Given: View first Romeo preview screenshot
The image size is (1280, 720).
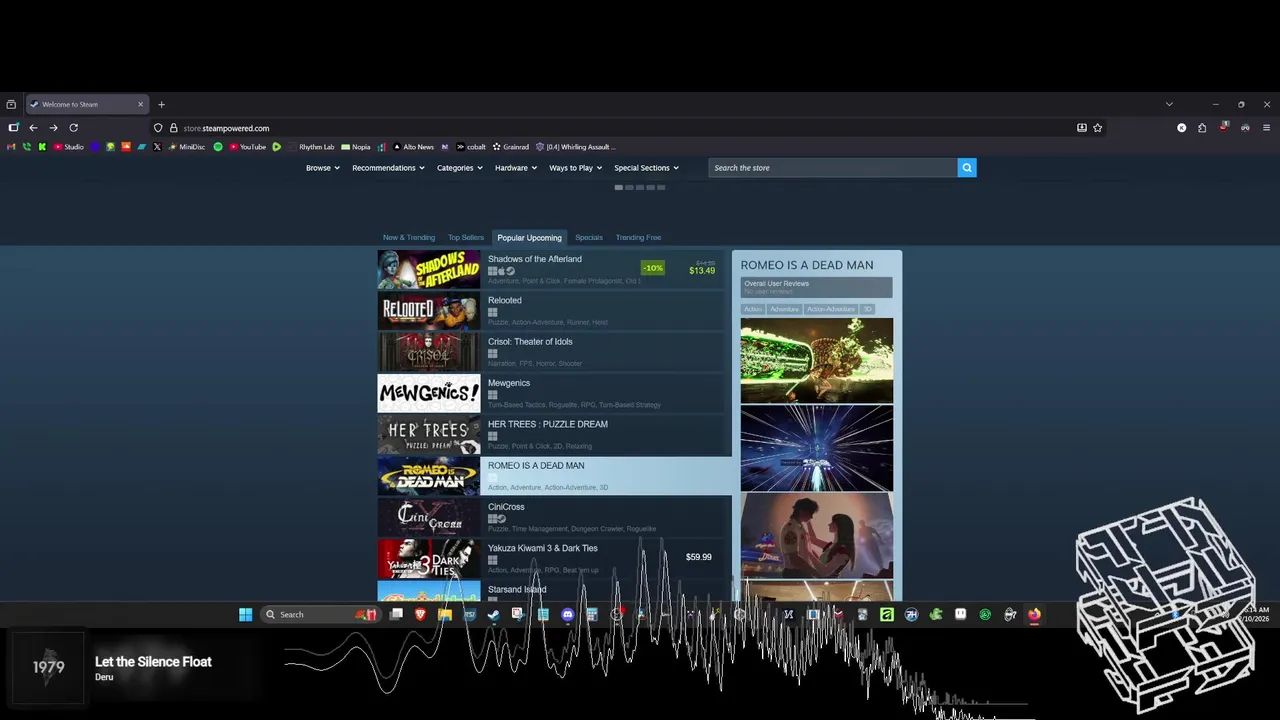Looking at the screenshot, I should point(817,360).
